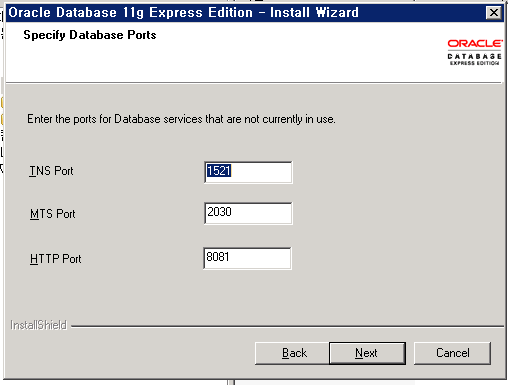Click the "TNS Port" label

pos(51,171)
